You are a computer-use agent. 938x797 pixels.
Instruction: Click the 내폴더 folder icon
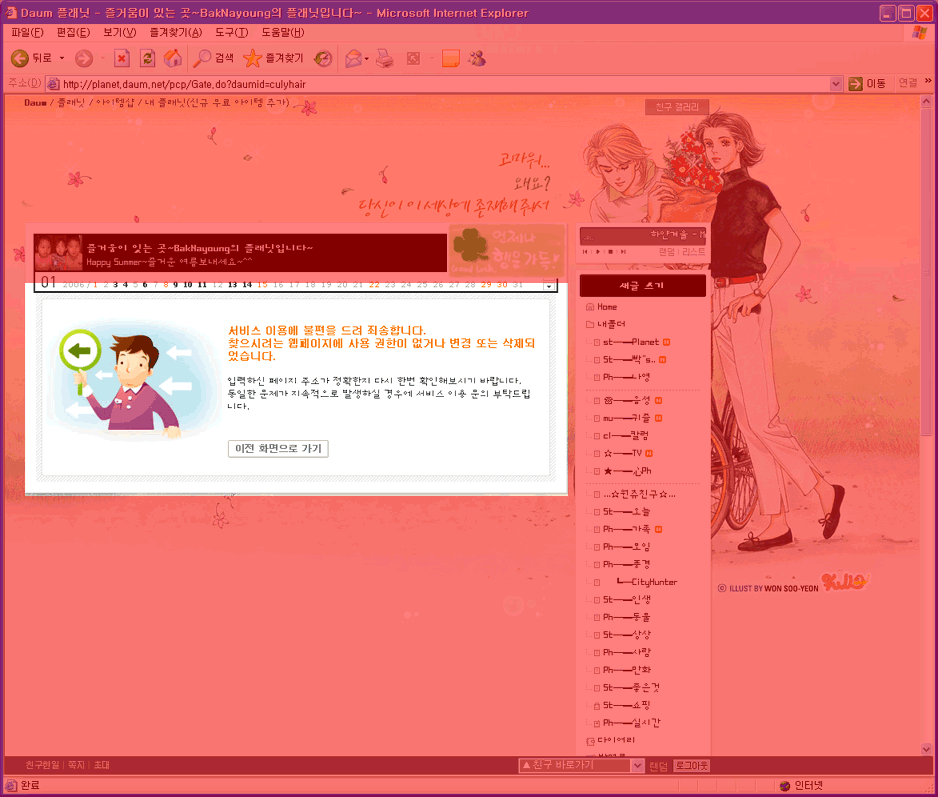(590, 324)
